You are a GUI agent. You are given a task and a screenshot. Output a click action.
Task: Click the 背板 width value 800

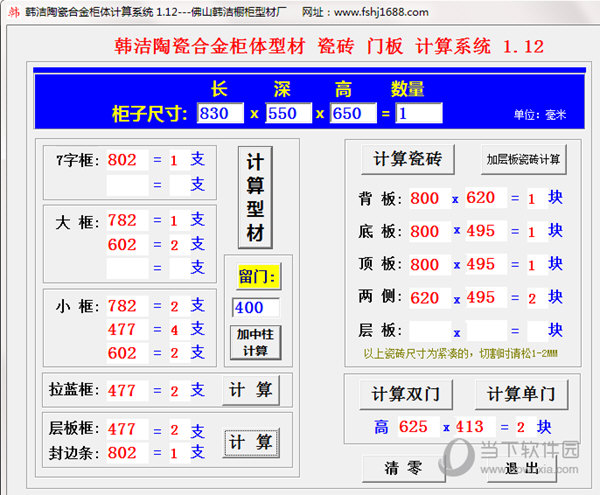tap(430, 198)
